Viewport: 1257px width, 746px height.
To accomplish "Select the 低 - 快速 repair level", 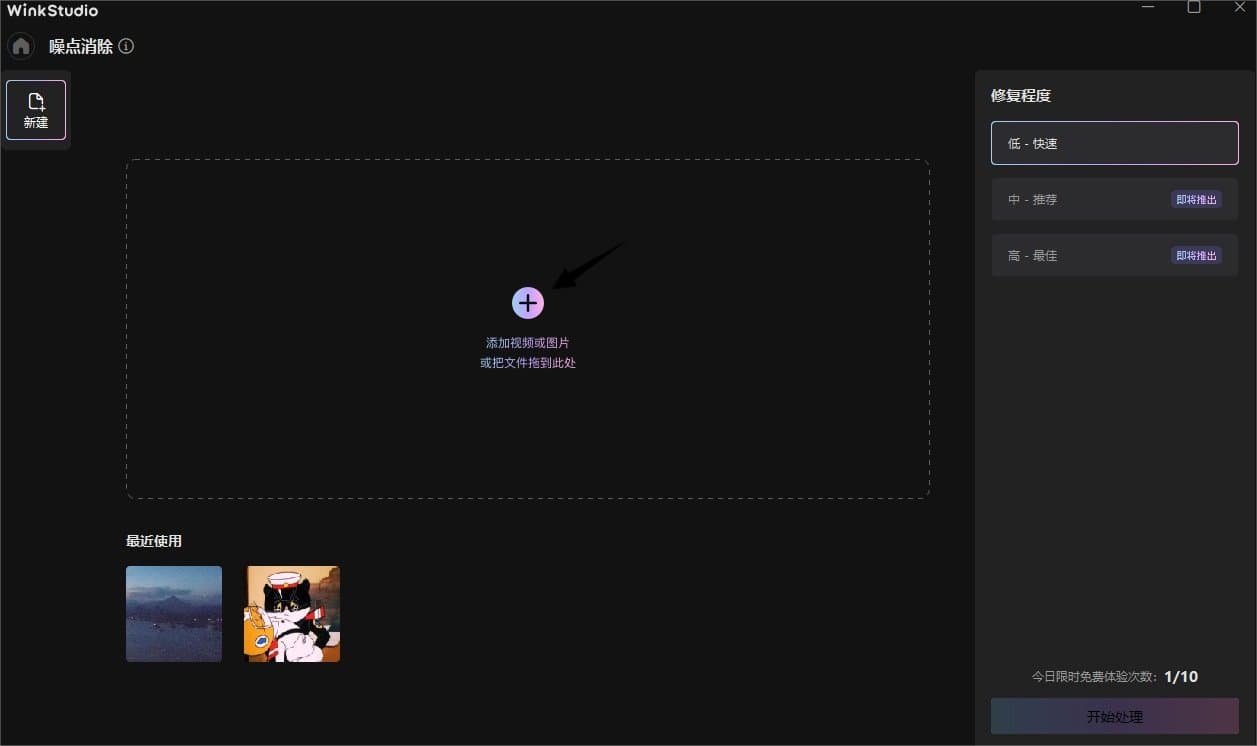I will 1114,143.
